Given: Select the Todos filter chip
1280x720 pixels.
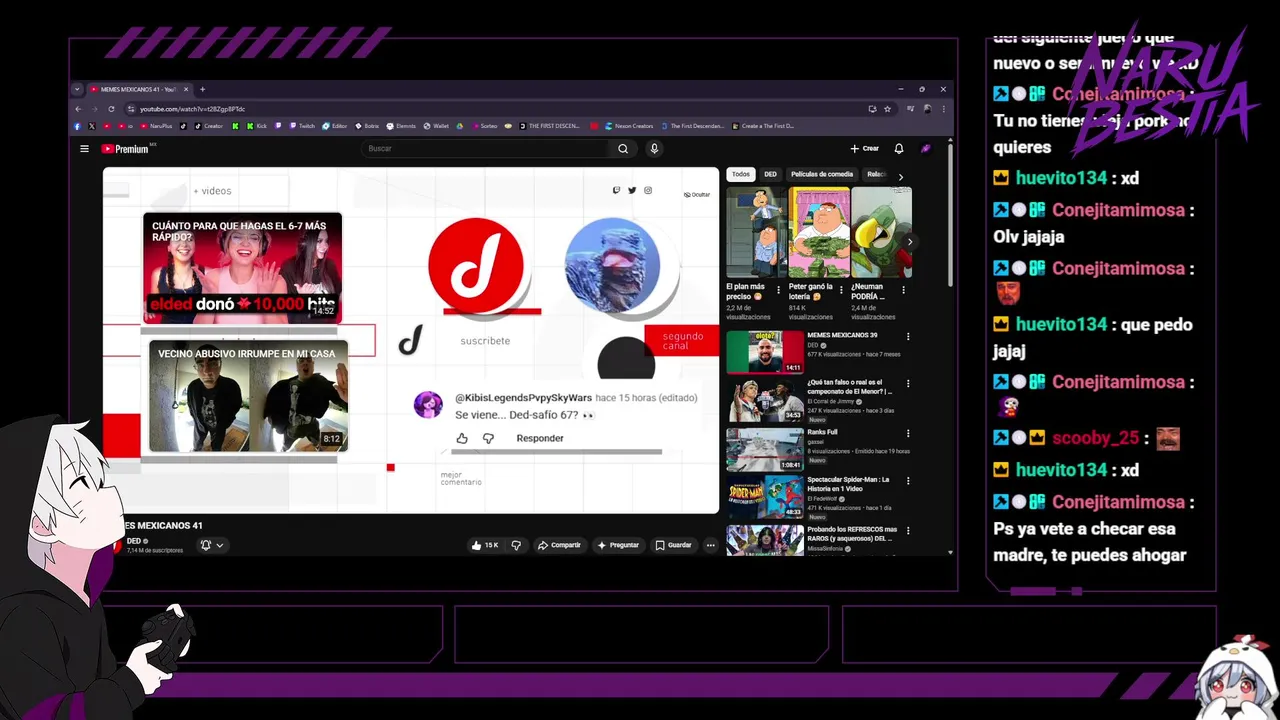Looking at the screenshot, I should coord(741,174).
